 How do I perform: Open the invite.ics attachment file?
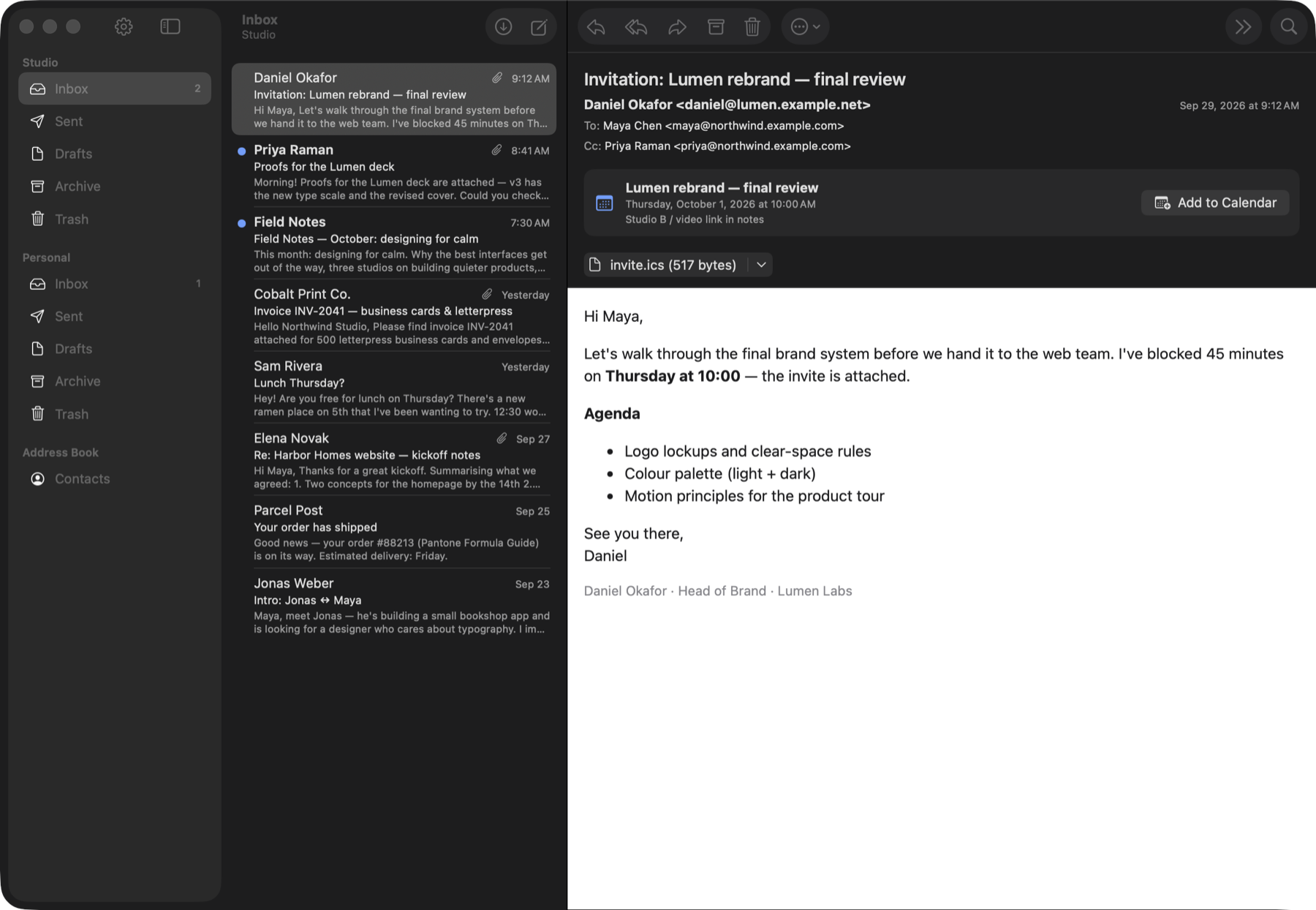[x=665, y=265]
